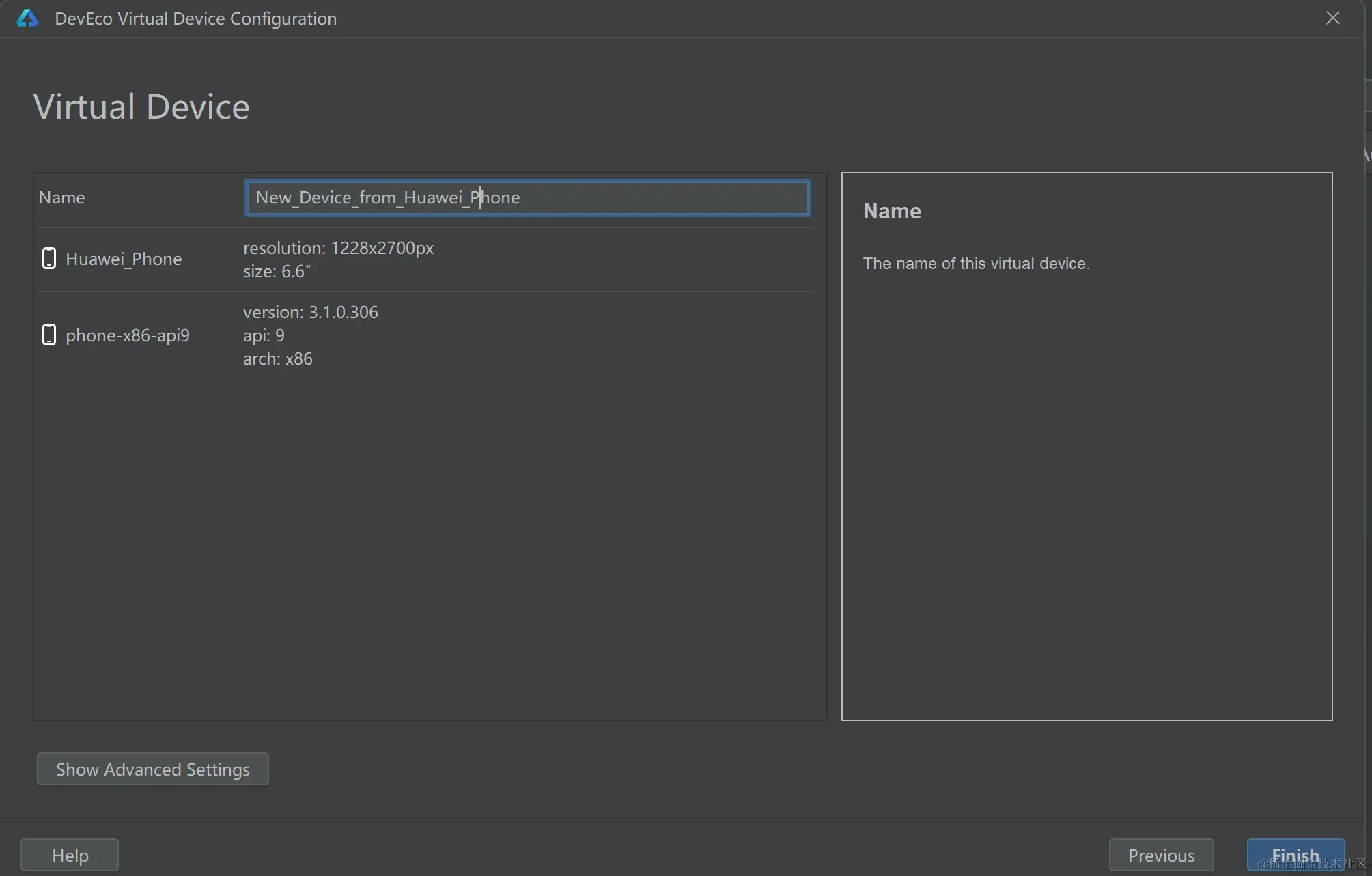Click the virtual device name description text
Image resolution: width=1372 pixels, height=876 pixels.
[x=976, y=264]
